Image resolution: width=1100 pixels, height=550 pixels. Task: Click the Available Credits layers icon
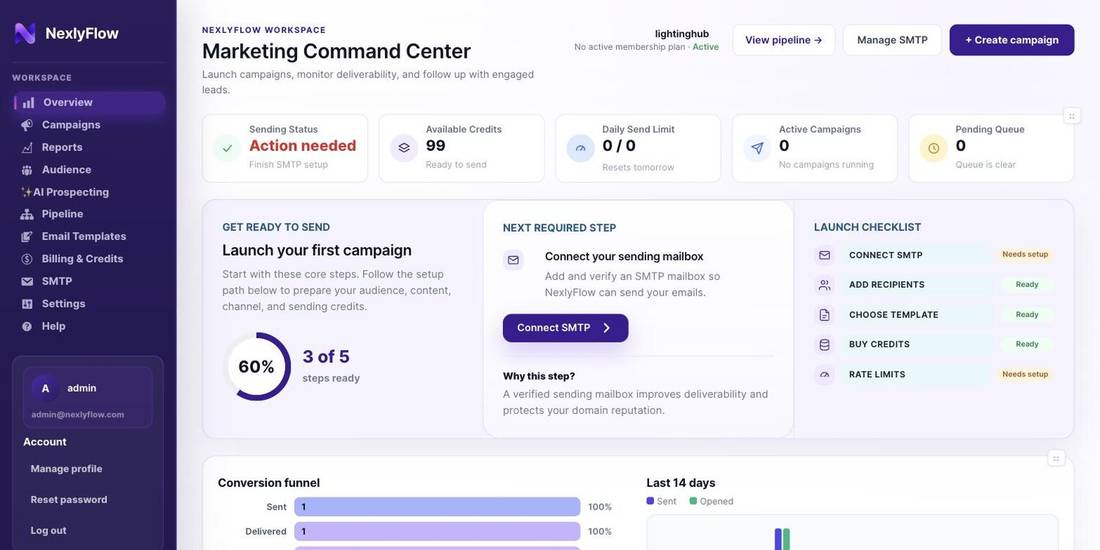click(x=404, y=149)
